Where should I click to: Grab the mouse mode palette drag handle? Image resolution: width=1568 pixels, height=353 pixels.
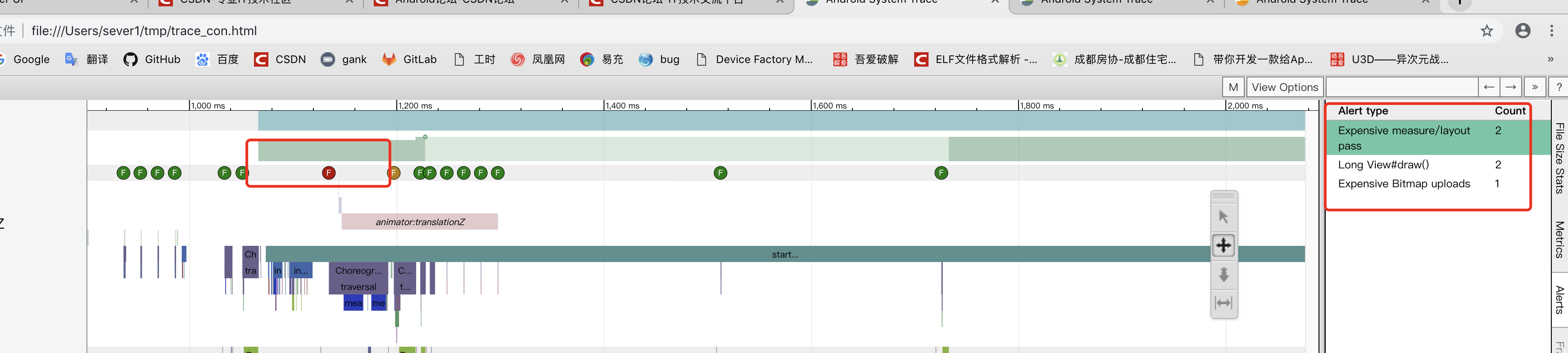1224,196
